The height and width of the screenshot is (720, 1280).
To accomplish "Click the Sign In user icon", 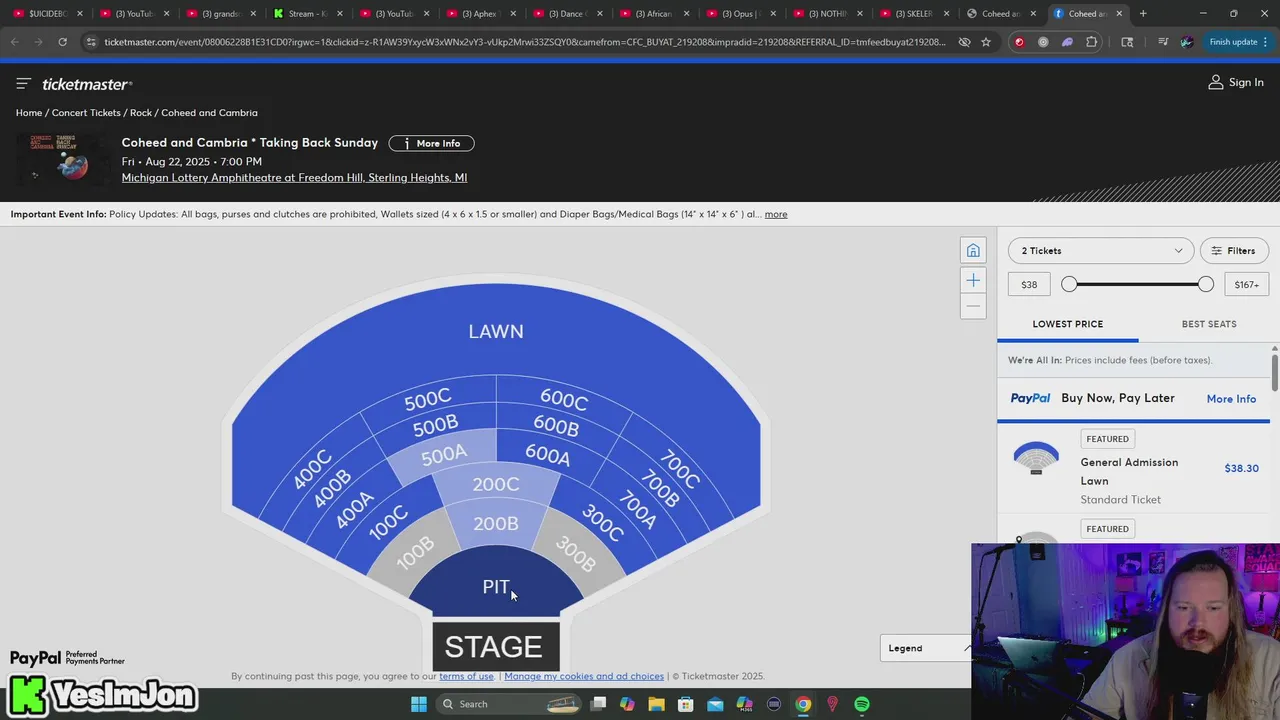I will pos(1215,82).
